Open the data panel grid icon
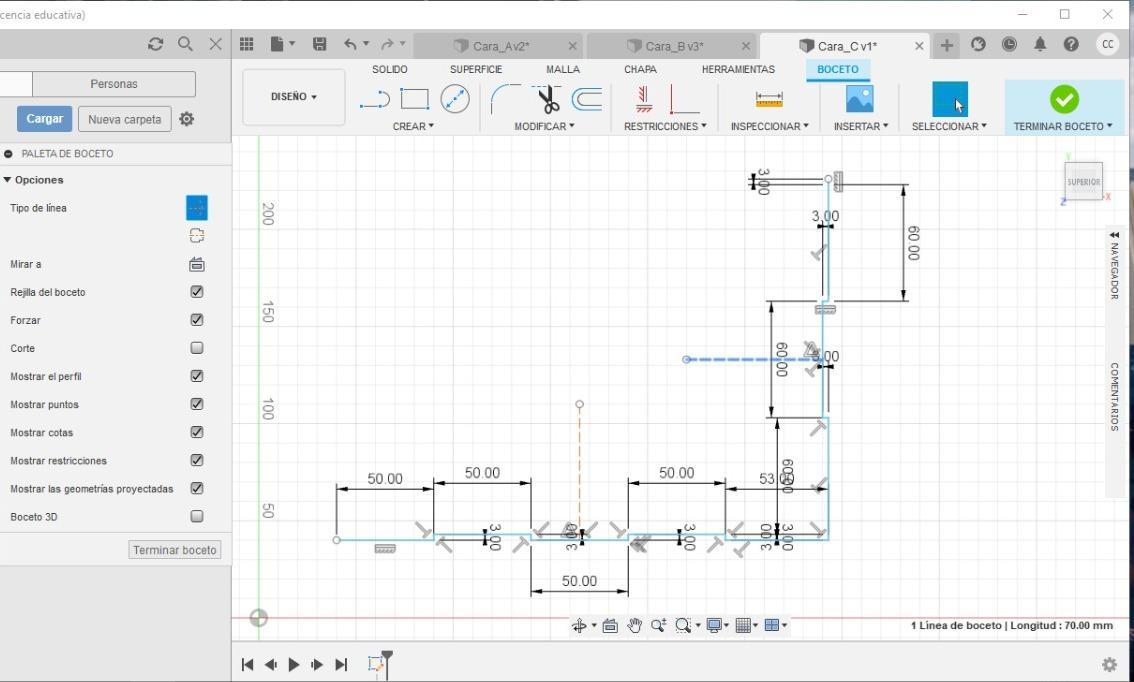Screen dimensions: 1134x682 click(247, 44)
